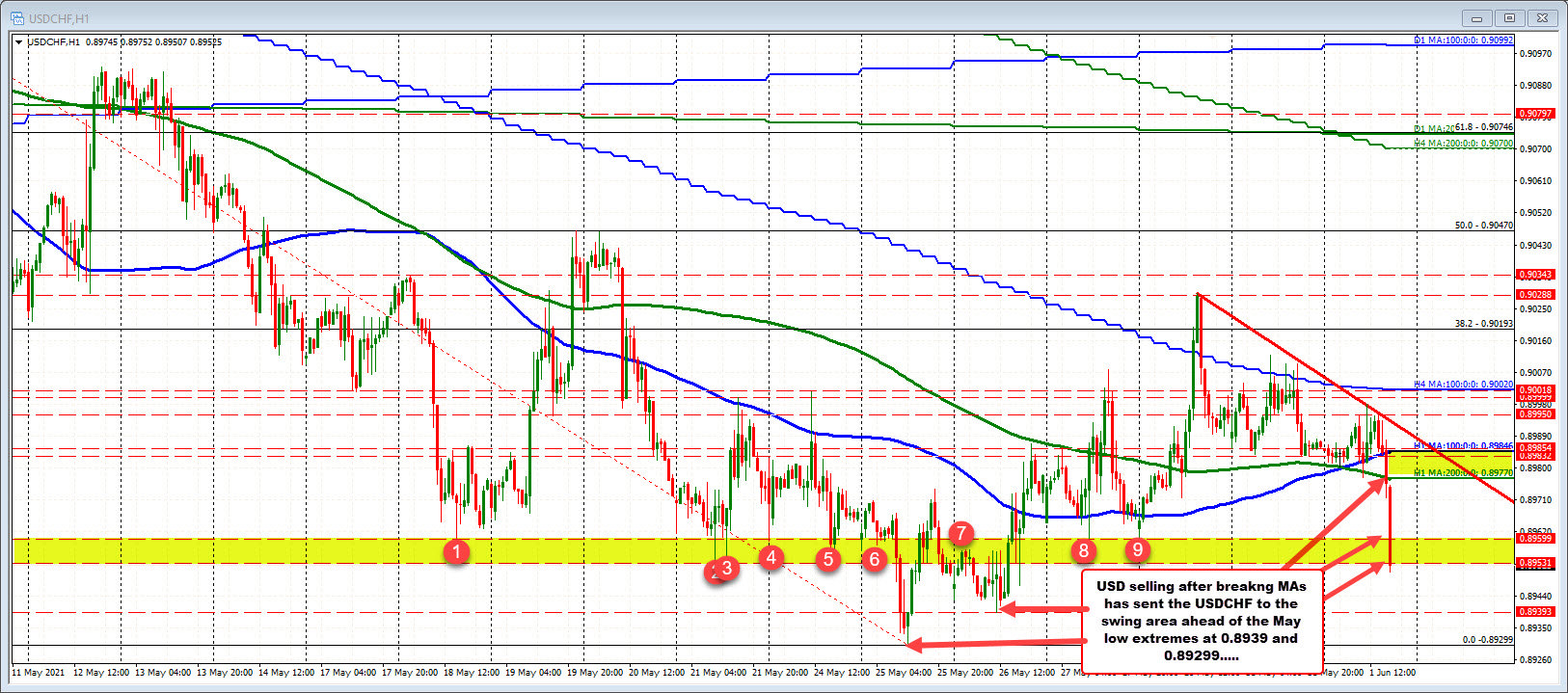Click the 0.89800 price axis value
This screenshot has height=693, width=1568.
[x=1536, y=467]
